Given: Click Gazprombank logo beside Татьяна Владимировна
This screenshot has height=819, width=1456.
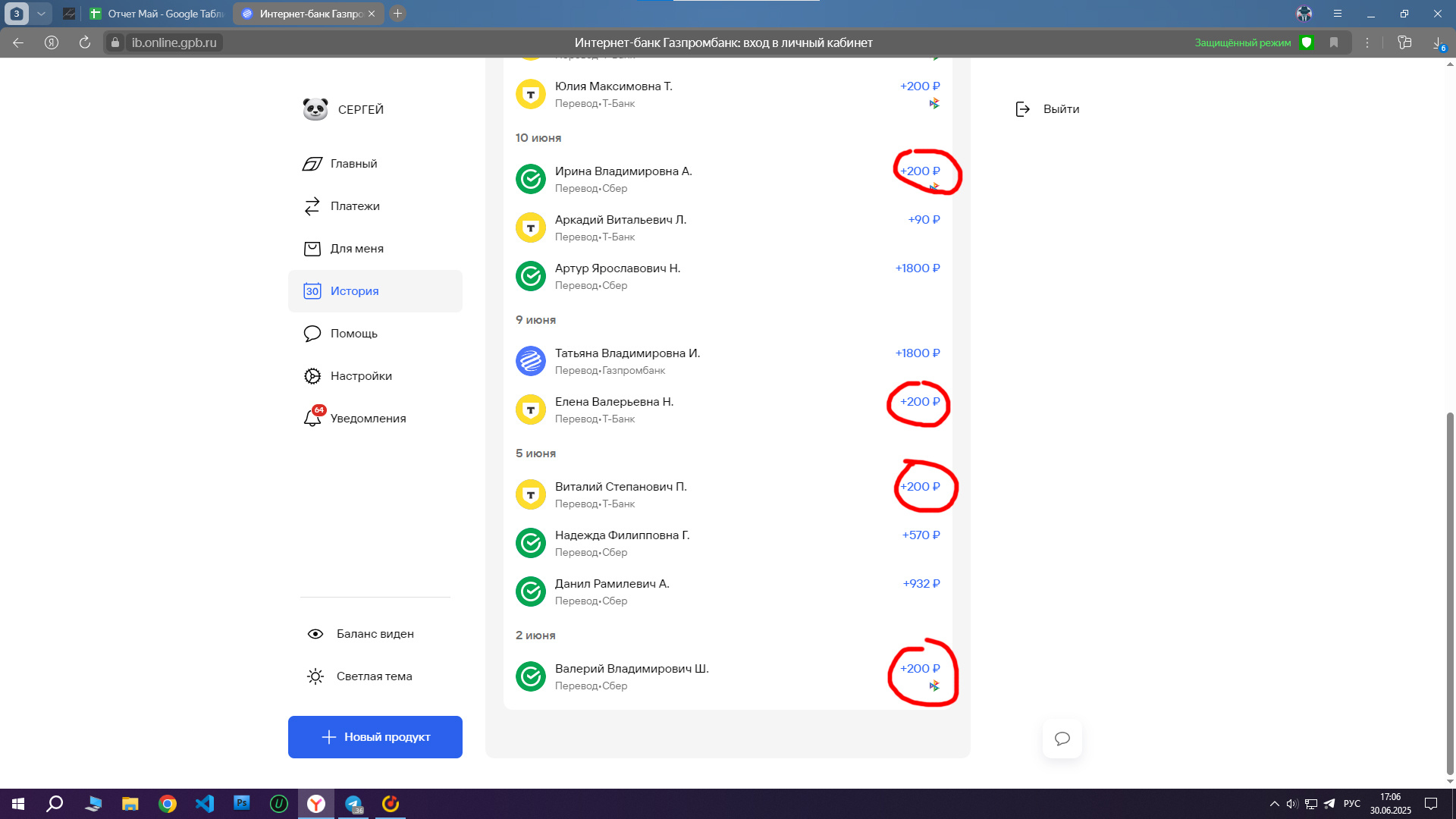Looking at the screenshot, I should 531,361.
